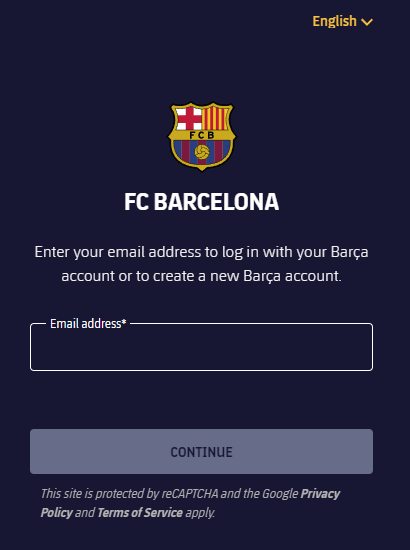The width and height of the screenshot is (410, 550).
Task: Click the CONTINUE button
Action: coord(202,451)
